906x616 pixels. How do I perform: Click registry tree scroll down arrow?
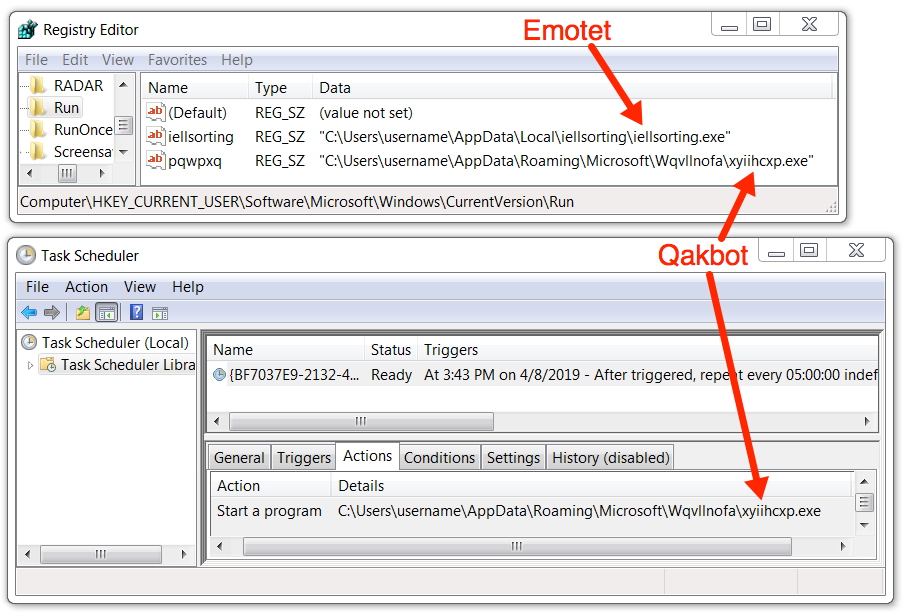123,152
